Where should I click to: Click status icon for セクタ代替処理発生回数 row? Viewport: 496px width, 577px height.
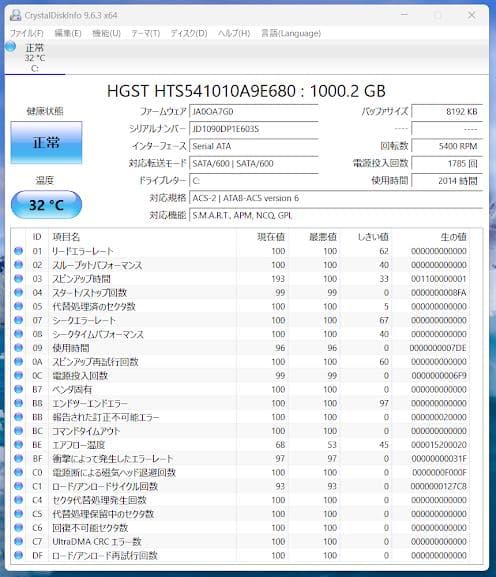pos(18,500)
